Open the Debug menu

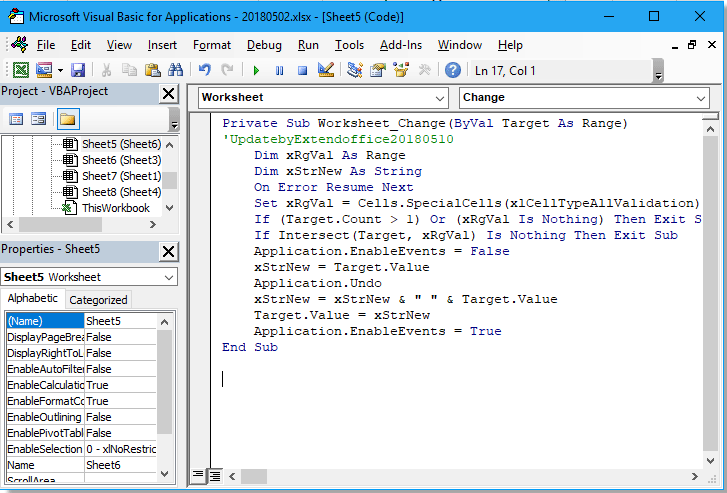pos(264,45)
